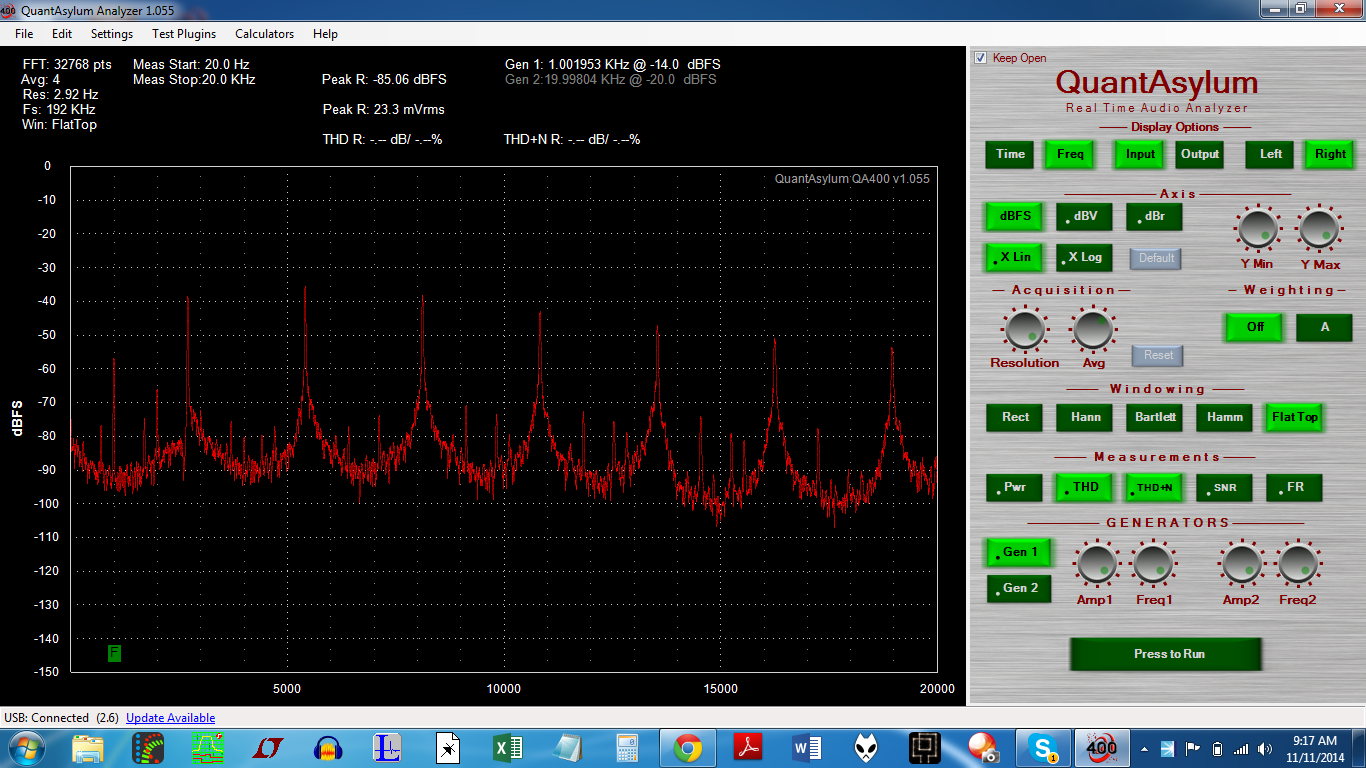The image size is (1366, 768).
Task: Select Flat Top window
Action: (x=1294, y=417)
